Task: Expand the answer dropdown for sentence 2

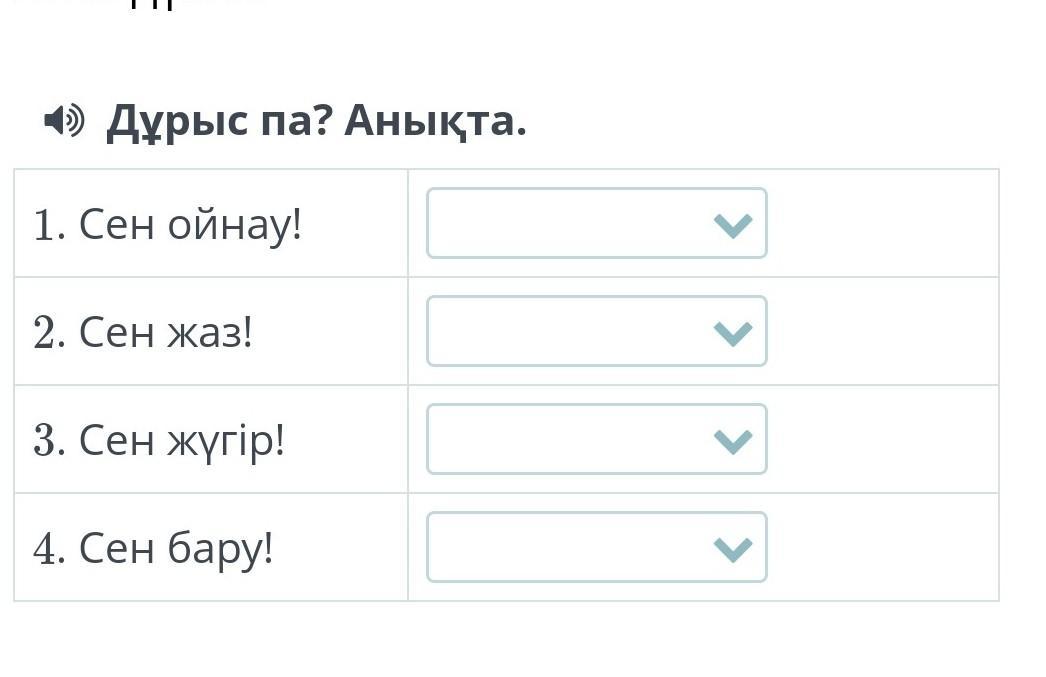Action: click(597, 331)
